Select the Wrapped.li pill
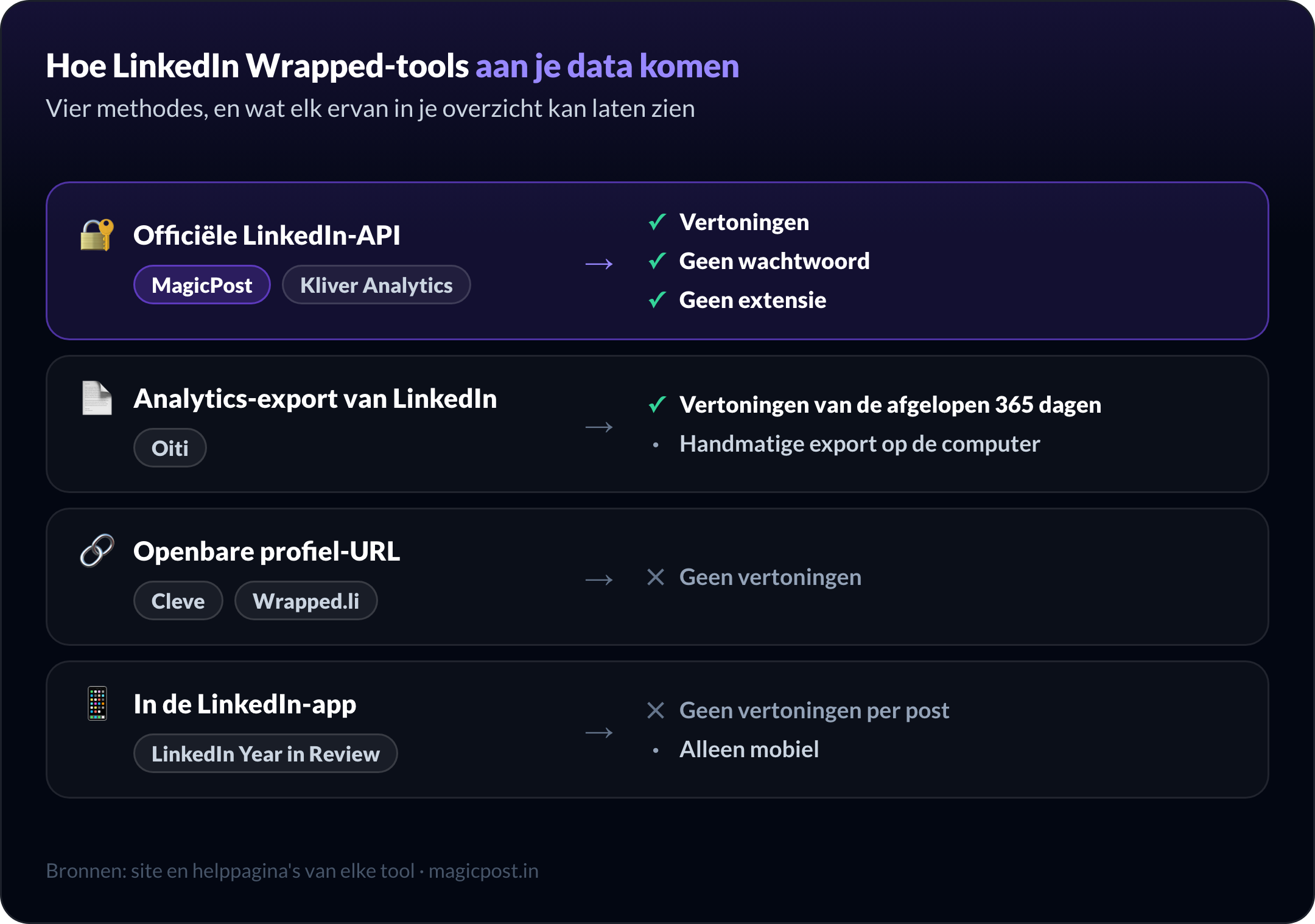 click(x=306, y=601)
